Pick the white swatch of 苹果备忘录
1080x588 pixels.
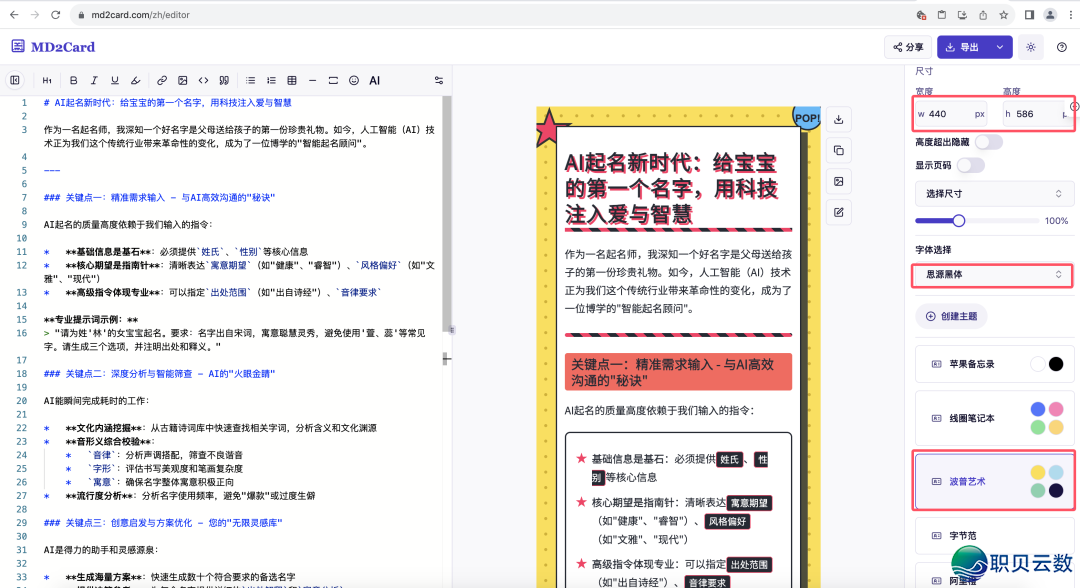(x=1037, y=364)
